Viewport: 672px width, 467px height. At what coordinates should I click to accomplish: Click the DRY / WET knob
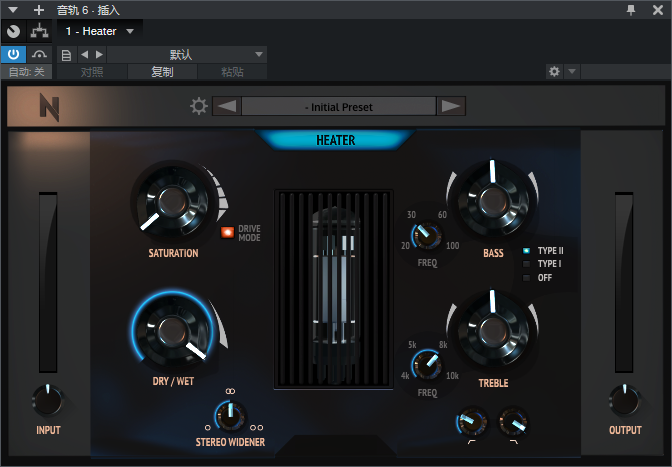pos(173,331)
